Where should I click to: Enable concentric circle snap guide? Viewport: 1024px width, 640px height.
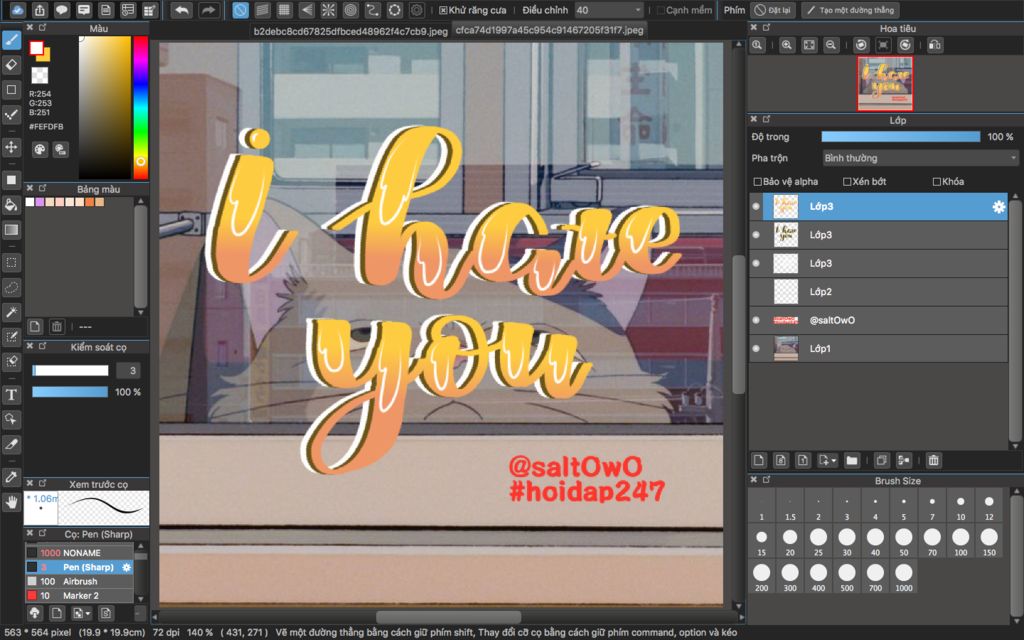[351, 10]
